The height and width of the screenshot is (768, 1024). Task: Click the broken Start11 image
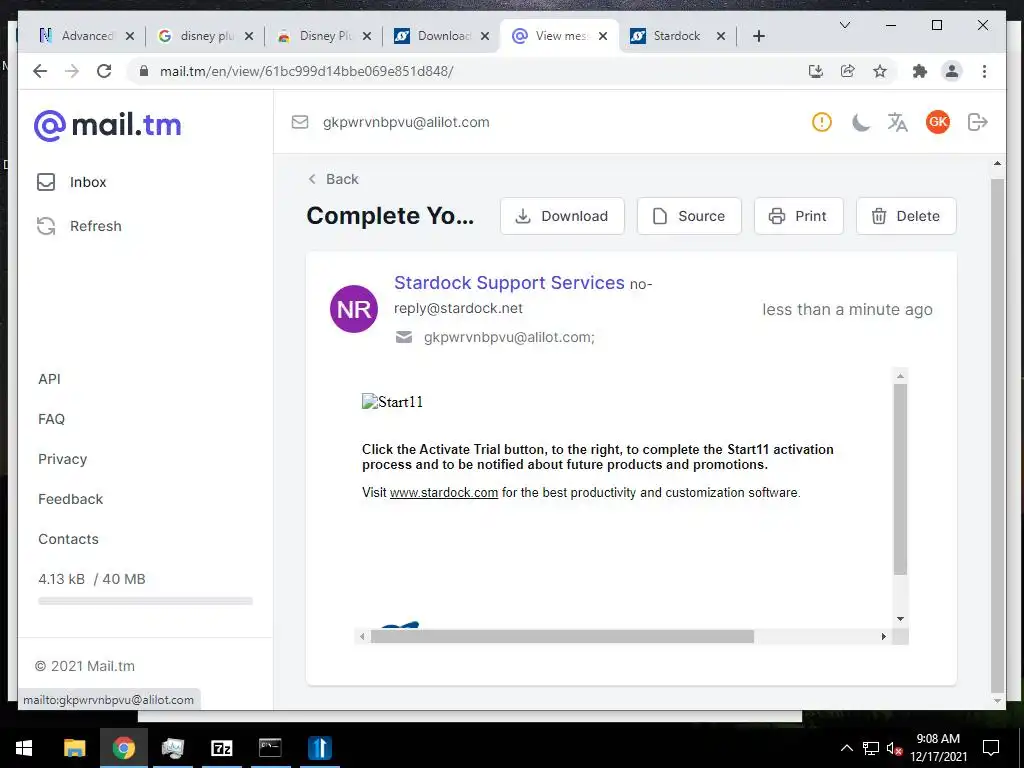coord(392,402)
